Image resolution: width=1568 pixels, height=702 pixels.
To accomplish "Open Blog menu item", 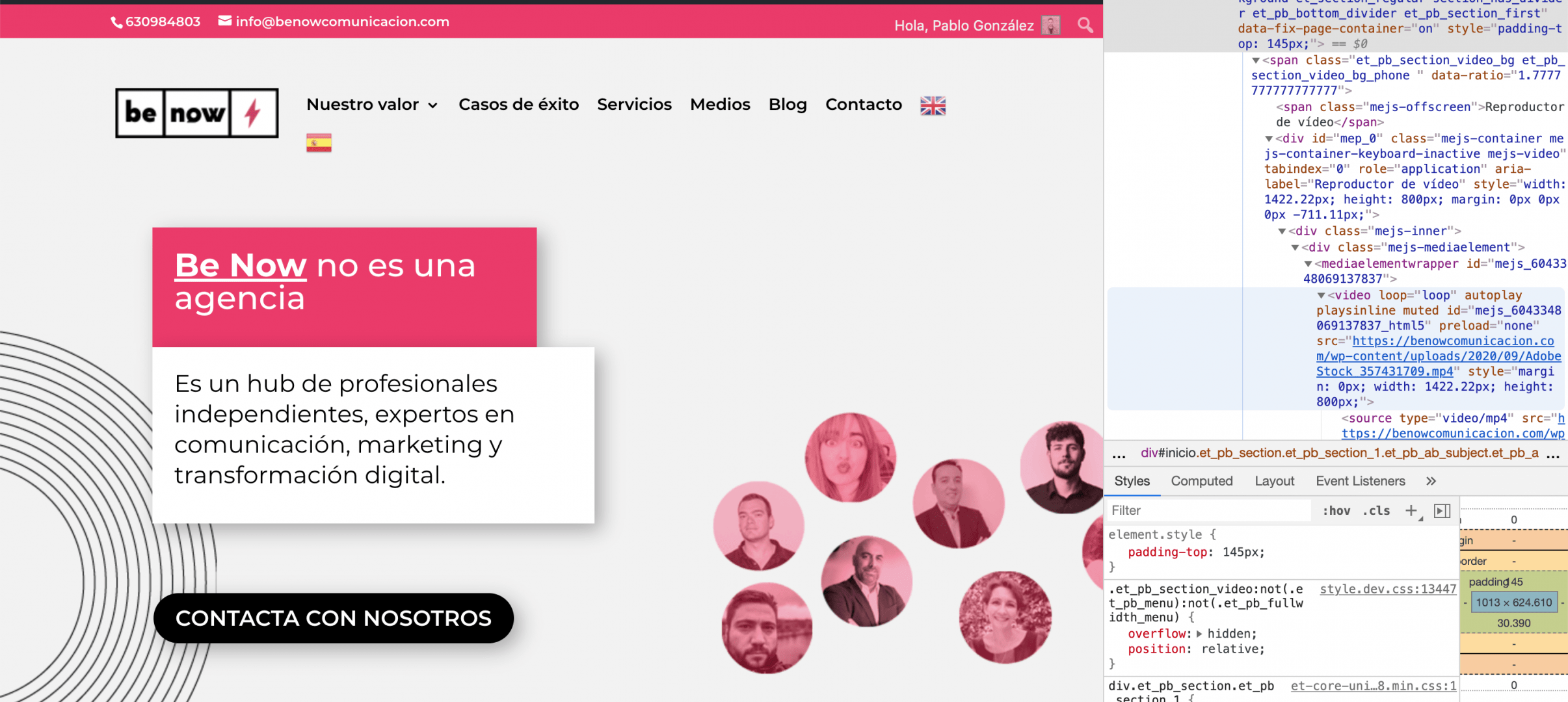I will [788, 105].
